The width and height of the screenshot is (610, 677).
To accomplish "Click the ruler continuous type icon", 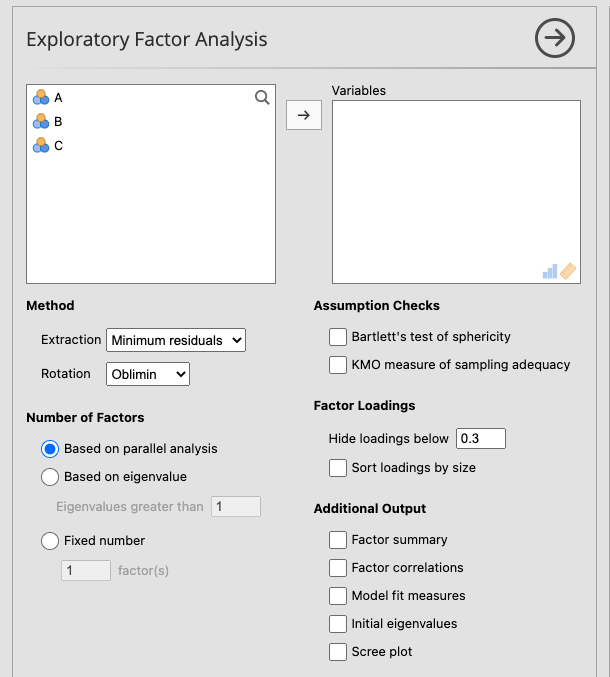I will point(568,271).
